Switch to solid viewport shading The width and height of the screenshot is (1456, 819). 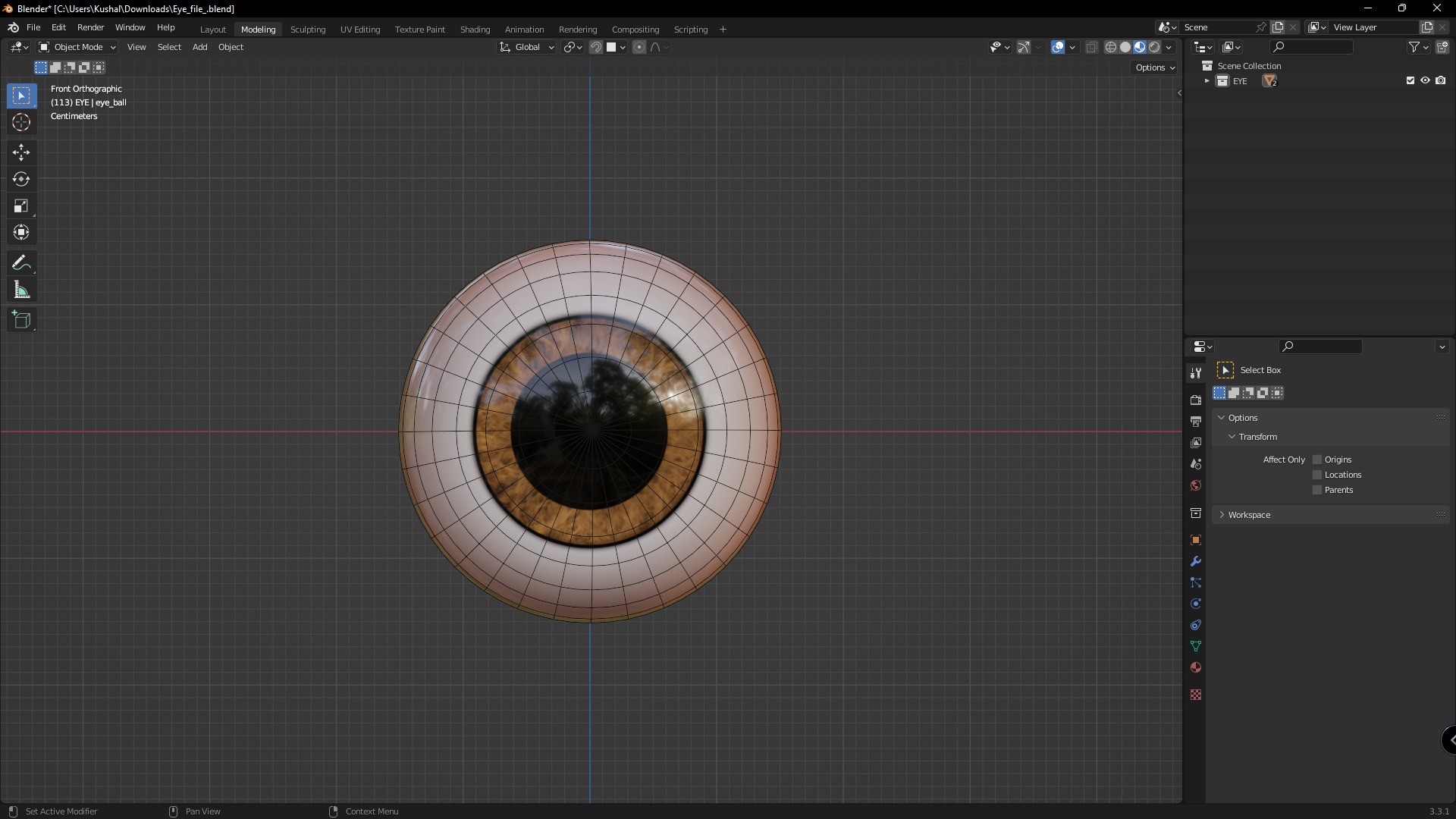coord(1125,47)
